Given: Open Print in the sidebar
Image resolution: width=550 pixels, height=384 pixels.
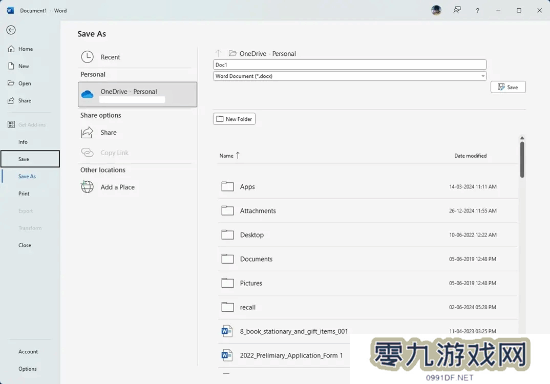Looking at the screenshot, I should [24, 193].
